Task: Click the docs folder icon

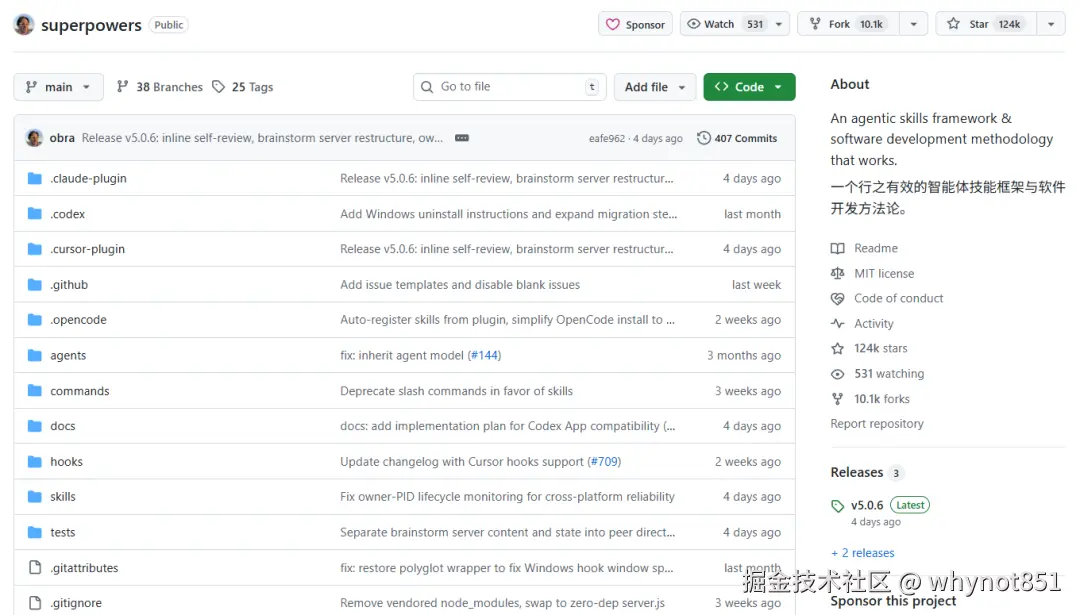Action: [34, 426]
